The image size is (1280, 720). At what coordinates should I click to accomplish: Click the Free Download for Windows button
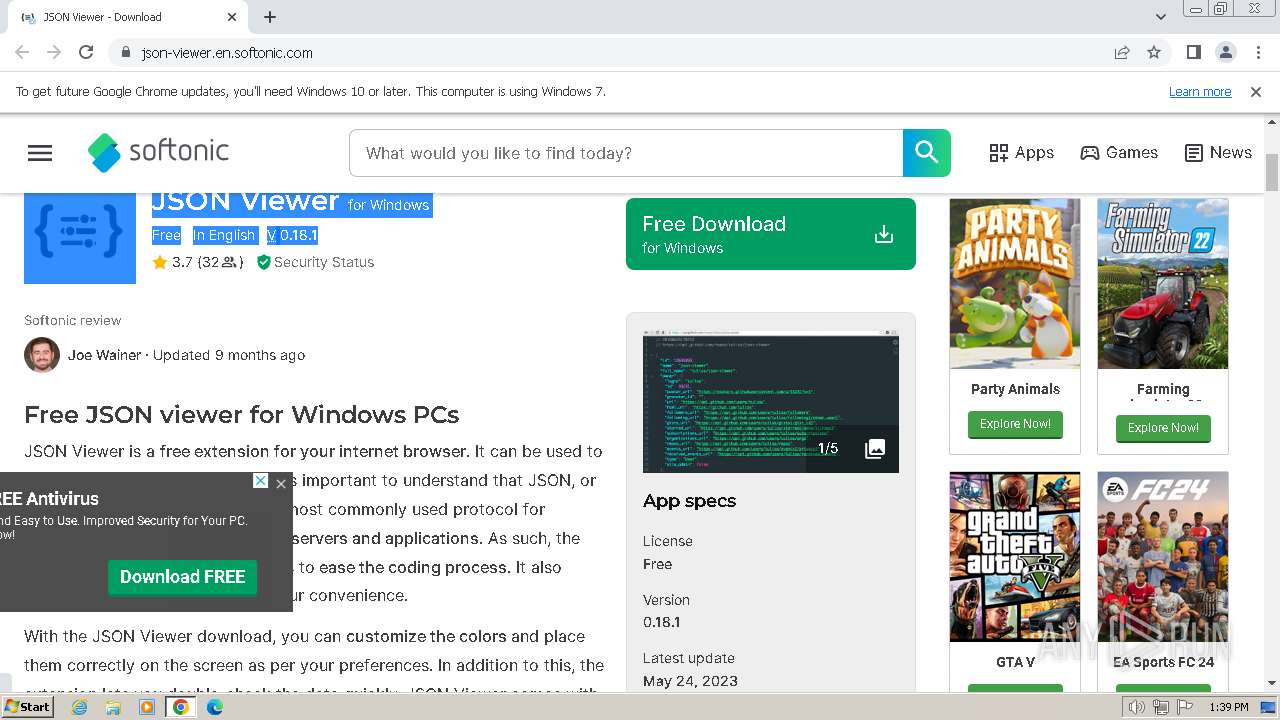[x=771, y=234]
